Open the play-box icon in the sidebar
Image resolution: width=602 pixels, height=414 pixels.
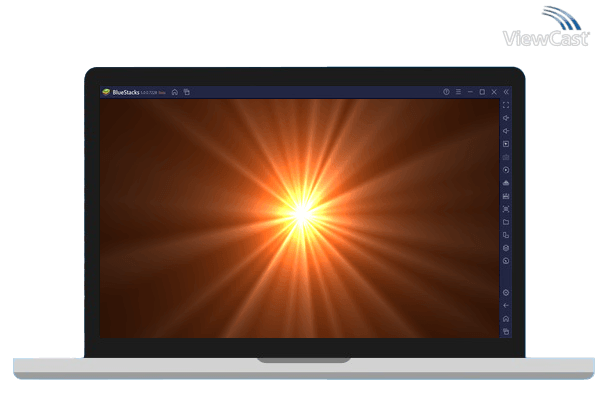[x=506, y=144]
